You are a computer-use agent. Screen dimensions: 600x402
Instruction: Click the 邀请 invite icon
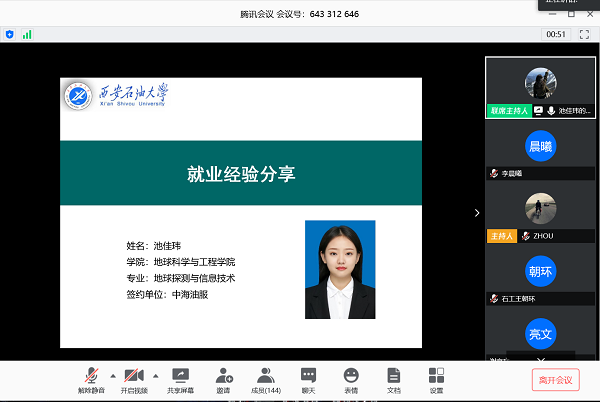click(223, 379)
